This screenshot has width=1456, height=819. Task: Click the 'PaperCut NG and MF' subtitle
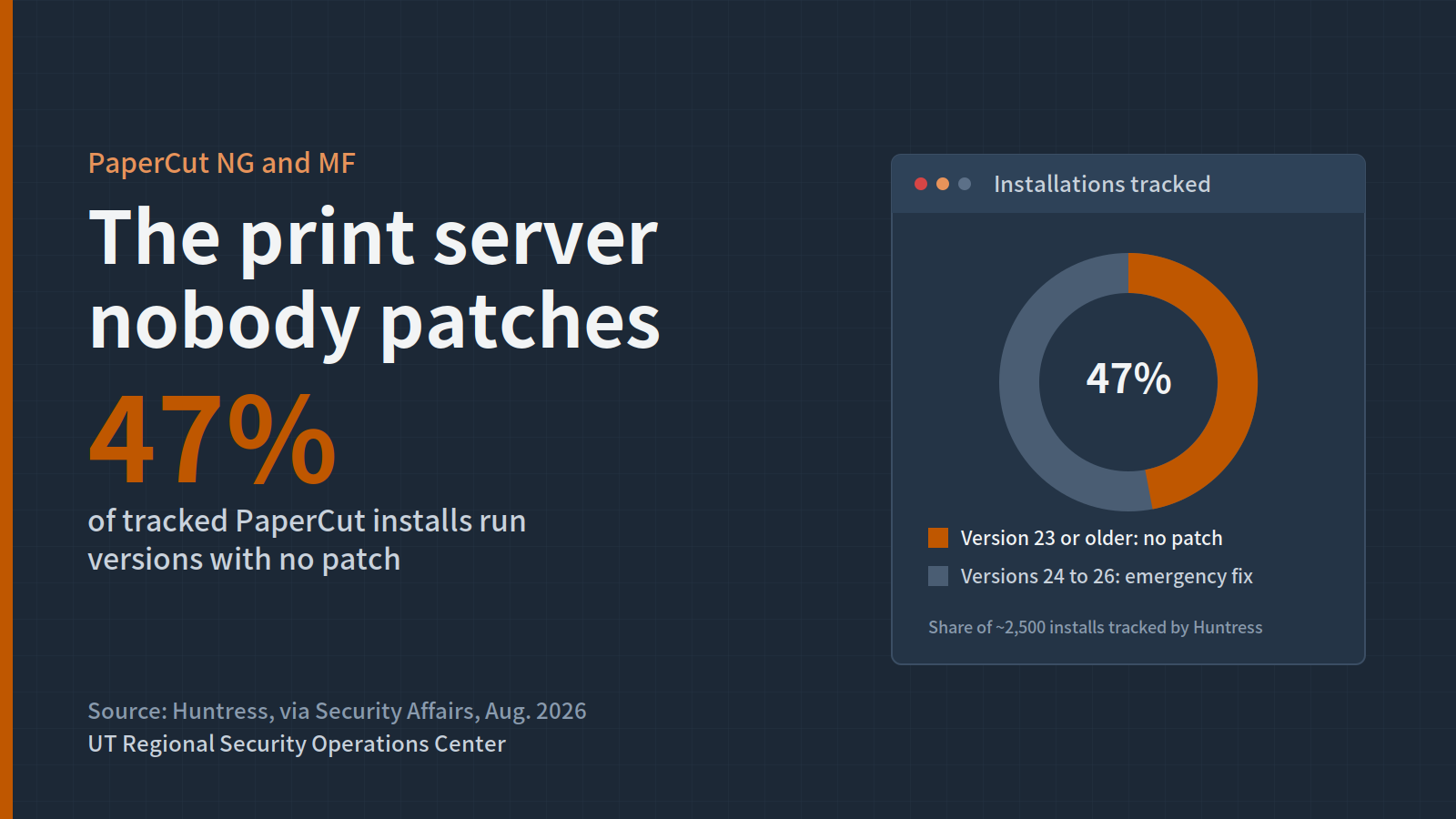pyautogui.click(x=221, y=163)
